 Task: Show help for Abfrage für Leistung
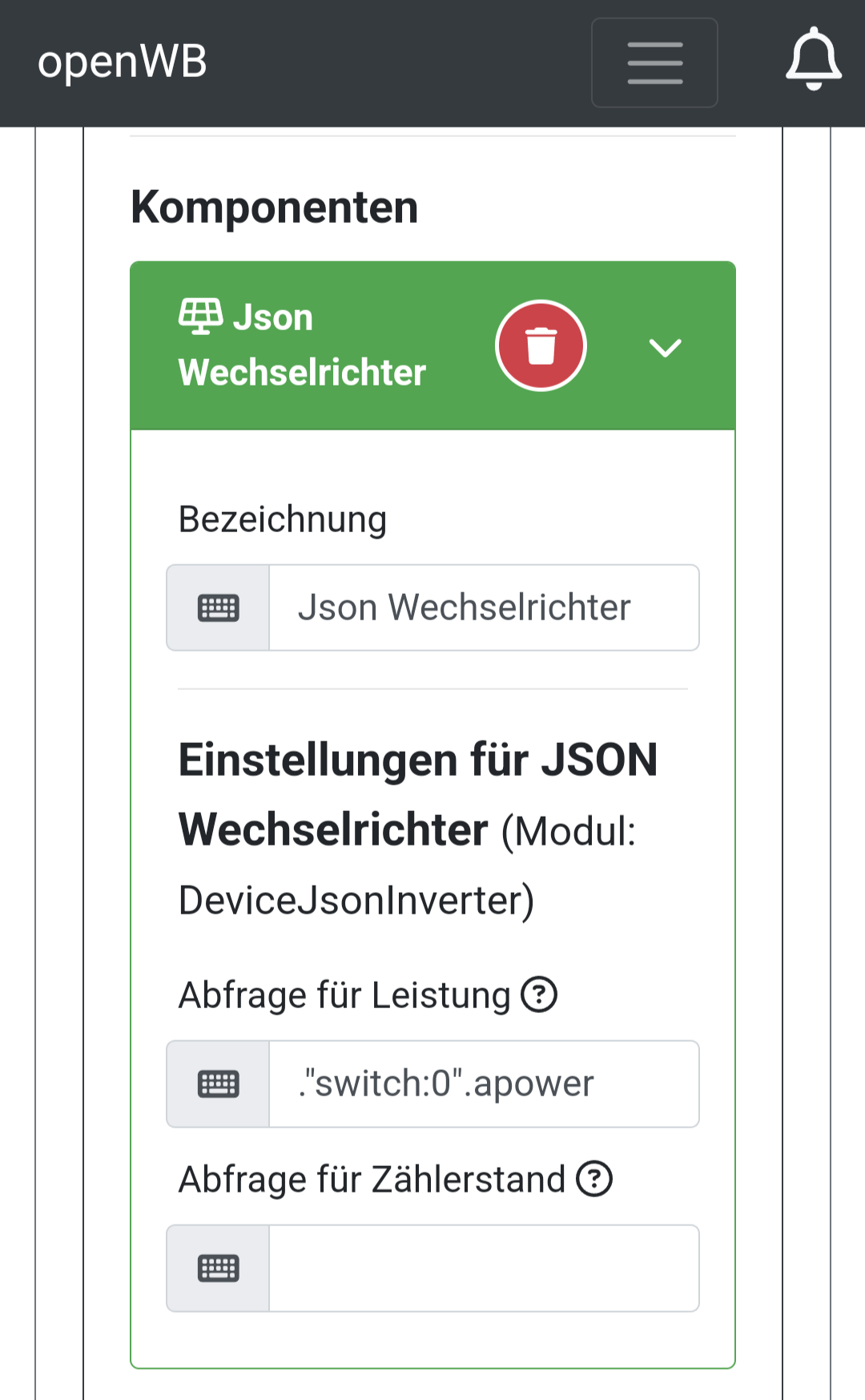pos(539,995)
